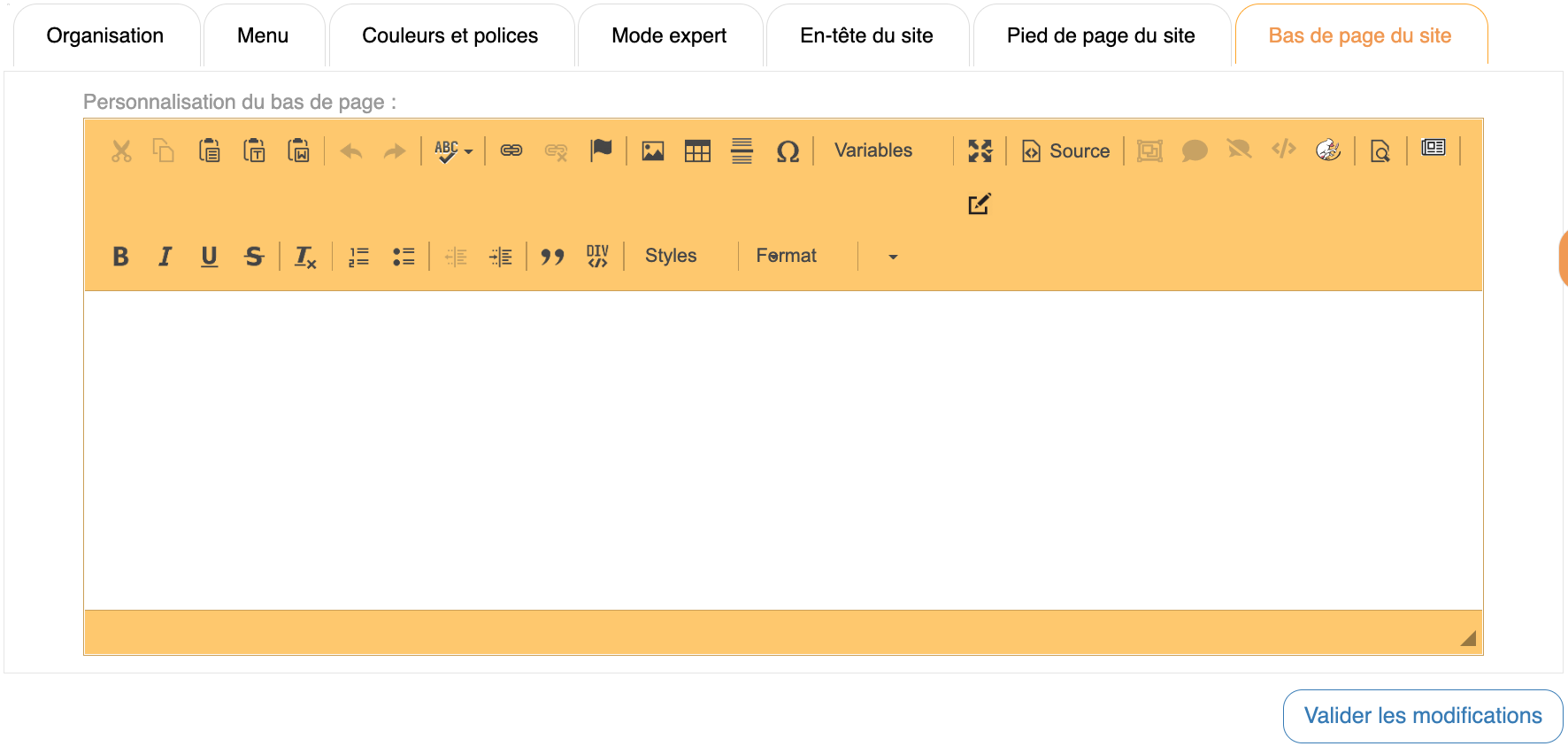Switch the editor to Source view
This screenshot has width=1568, height=754.
[x=1066, y=151]
